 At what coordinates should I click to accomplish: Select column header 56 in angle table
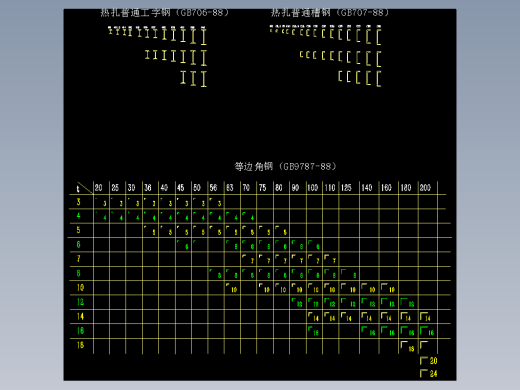(213, 188)
